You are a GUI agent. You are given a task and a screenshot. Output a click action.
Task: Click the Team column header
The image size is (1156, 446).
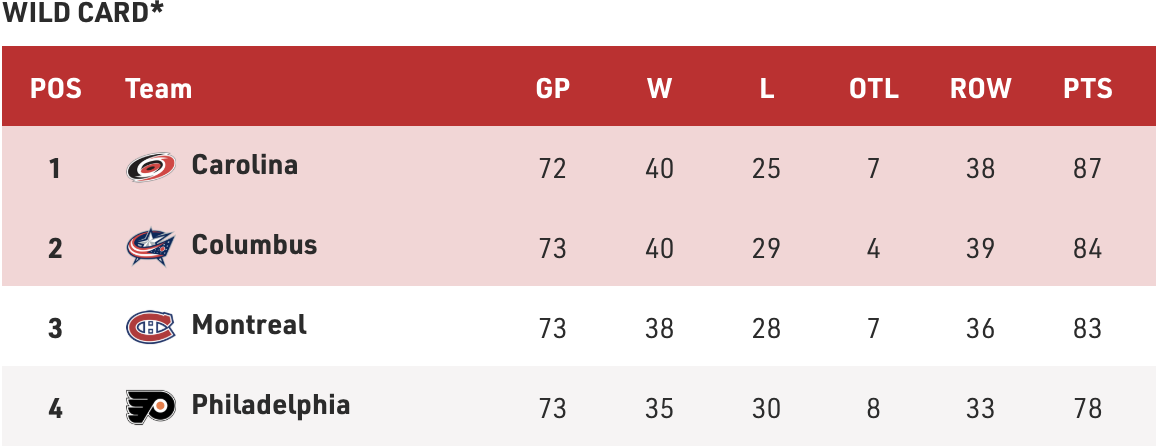pyautogui.click(x=159, y=88)
